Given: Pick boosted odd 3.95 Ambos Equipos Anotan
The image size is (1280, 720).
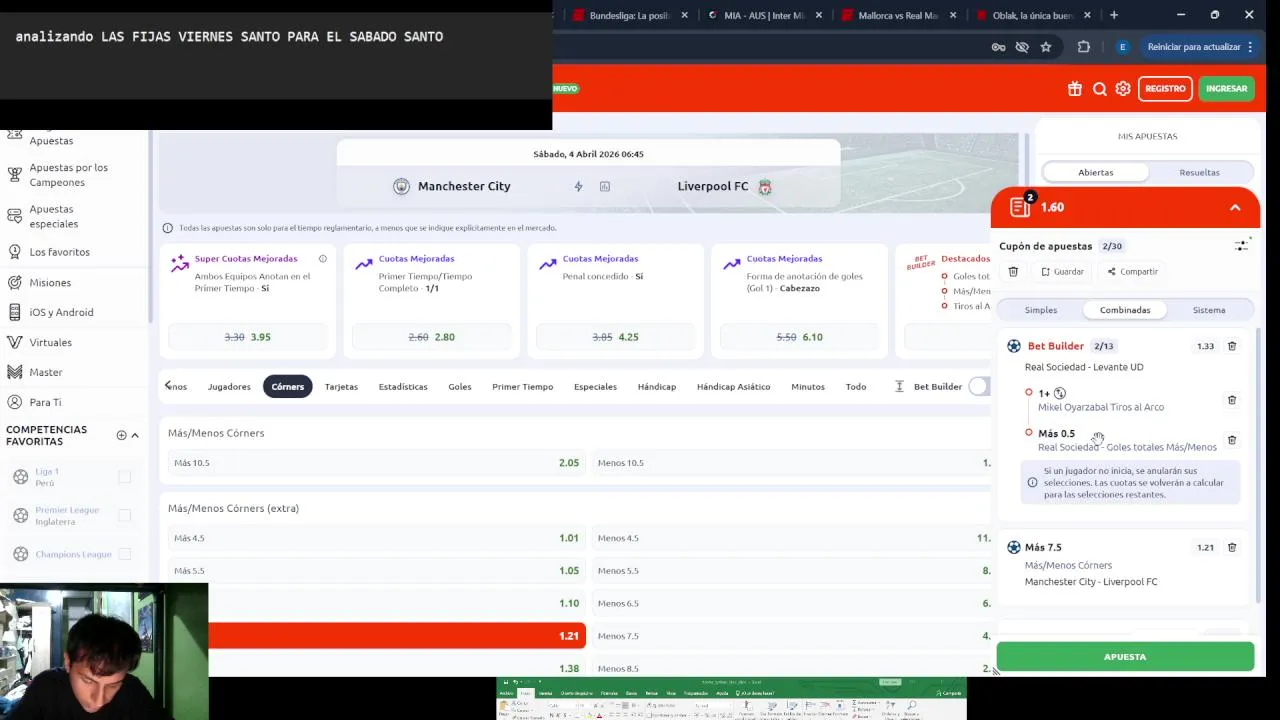Looking at the screenshot, I should [248, 337].
